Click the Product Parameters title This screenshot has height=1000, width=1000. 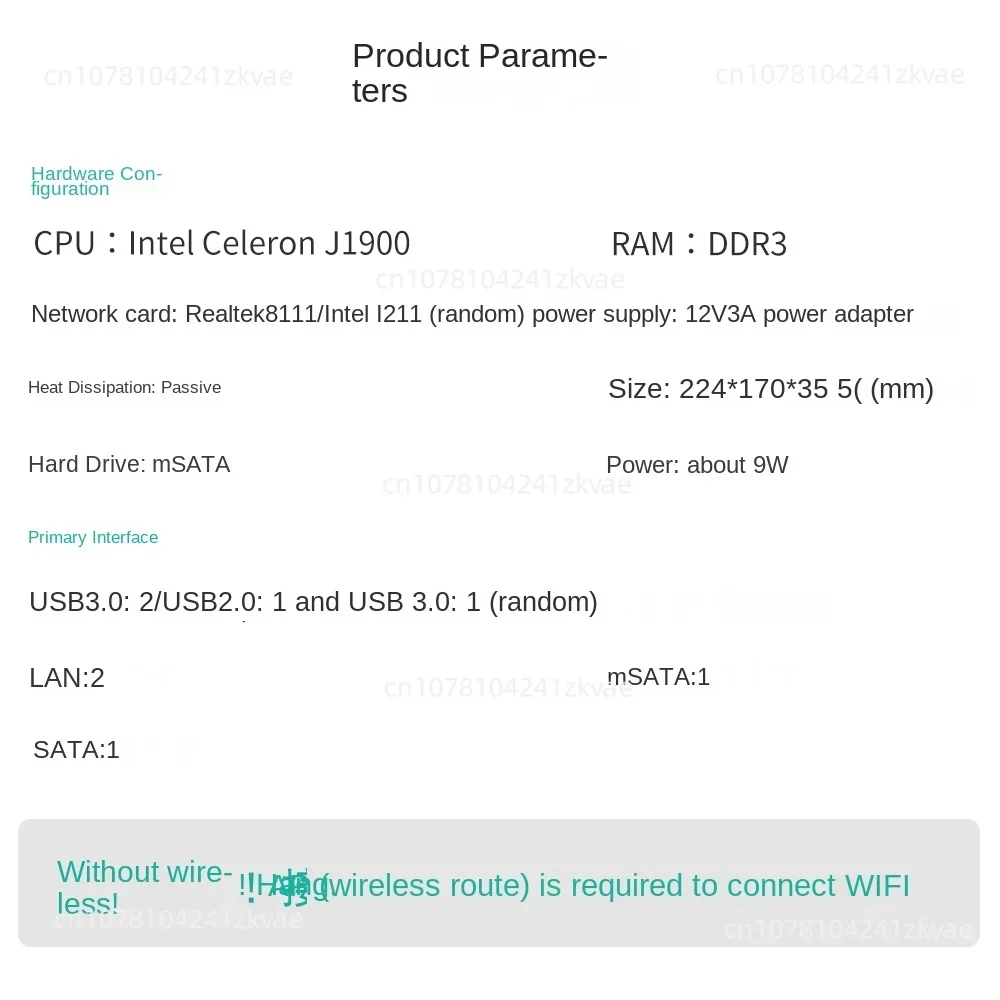click(480, 73)
